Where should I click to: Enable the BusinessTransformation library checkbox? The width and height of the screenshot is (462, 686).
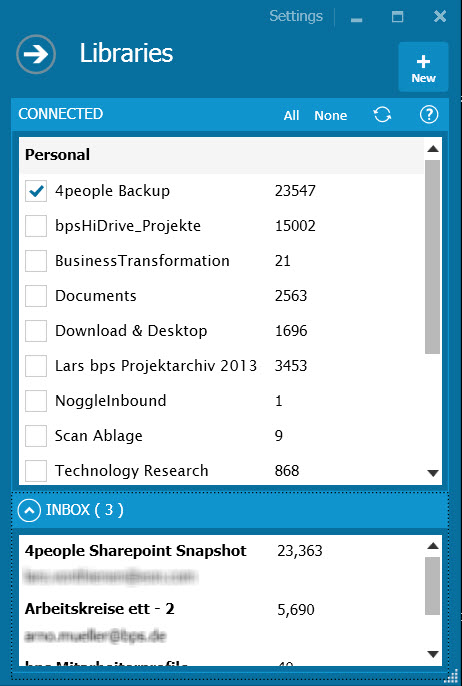(36, 261)
